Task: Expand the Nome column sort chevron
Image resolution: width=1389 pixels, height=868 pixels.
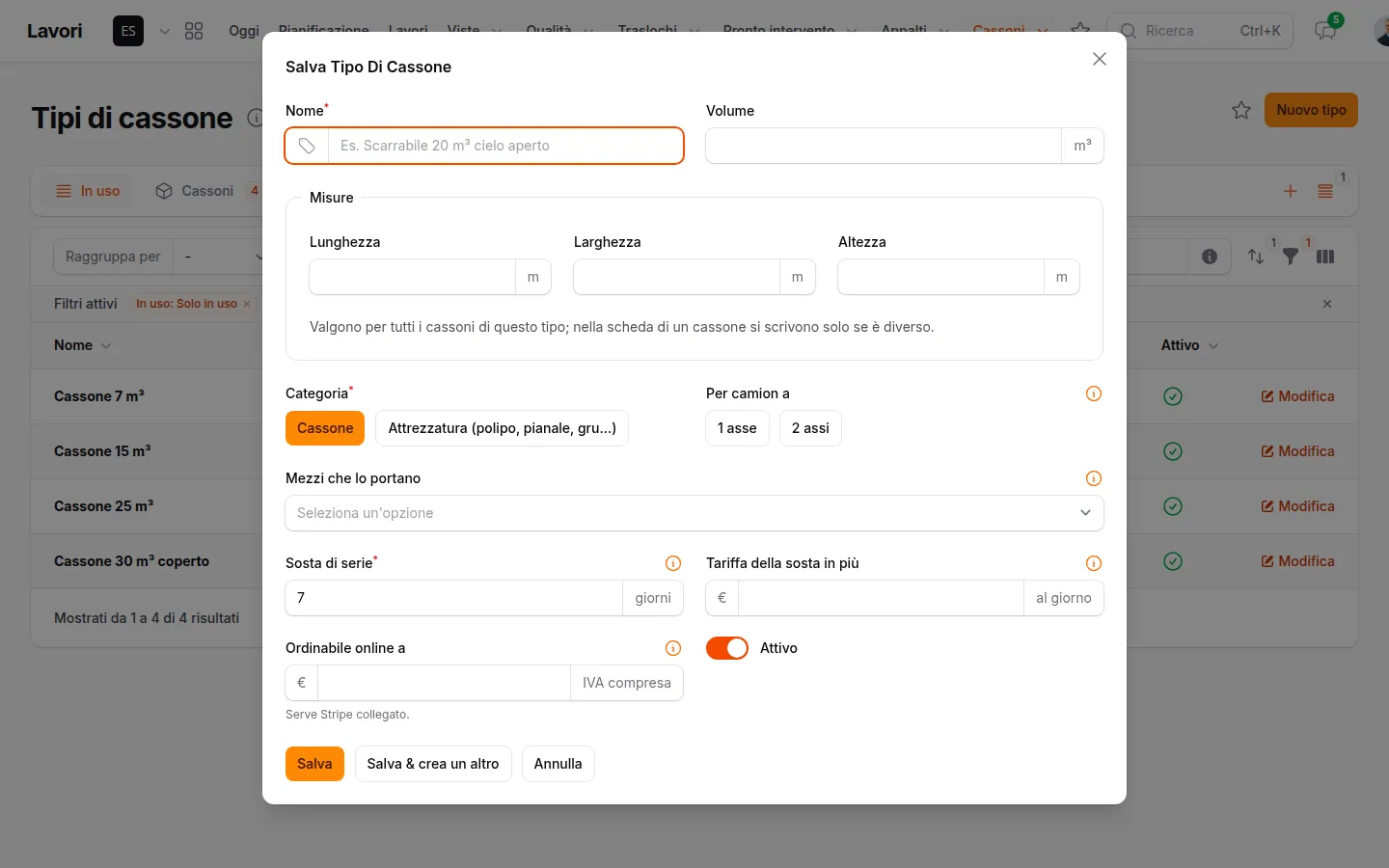Action: (x=106, y=345)
